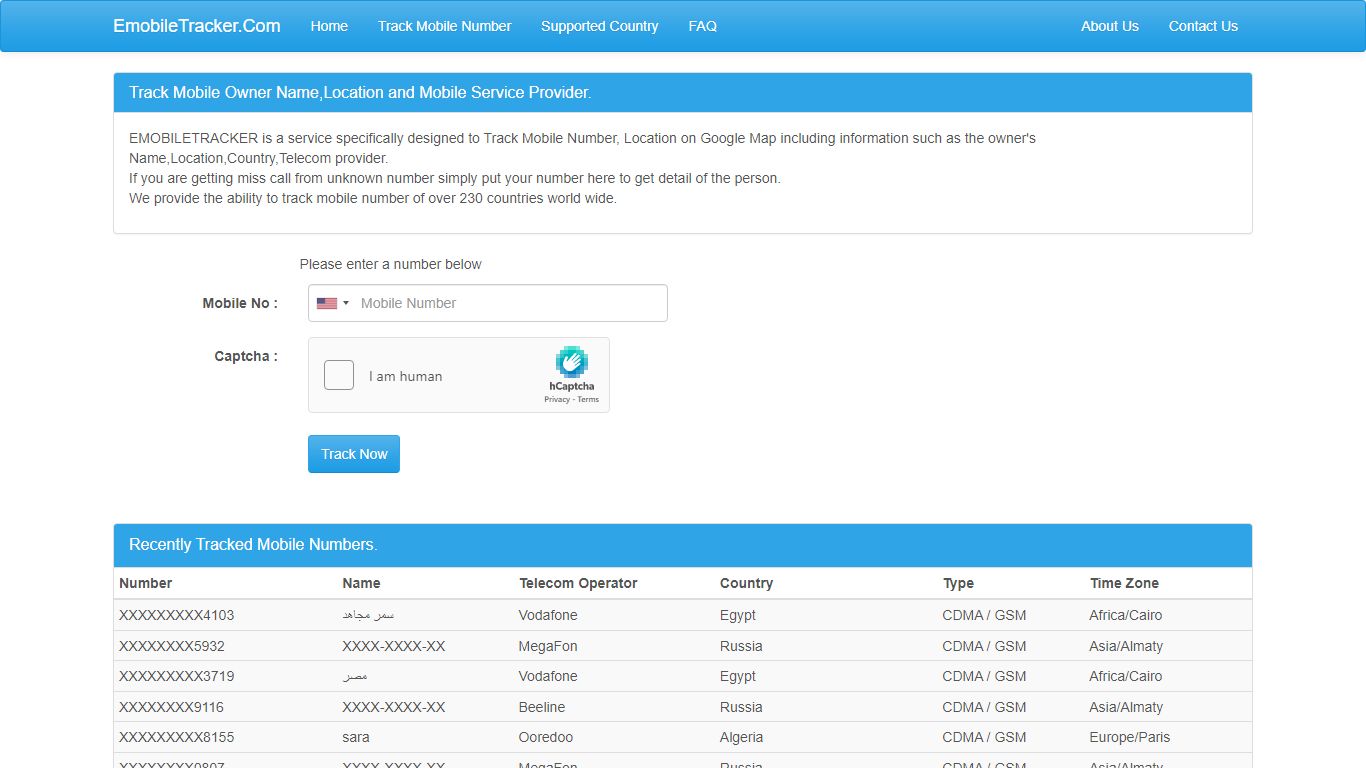Screen dimensions: 1366x768
Task: Click the Country column header
Action: pyautogui.click(x=746, y=583)
